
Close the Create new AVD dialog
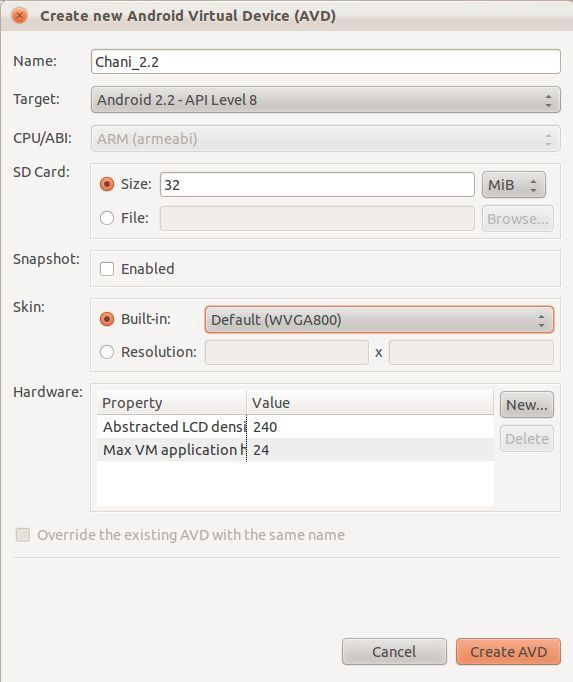(x=20, y=16)
